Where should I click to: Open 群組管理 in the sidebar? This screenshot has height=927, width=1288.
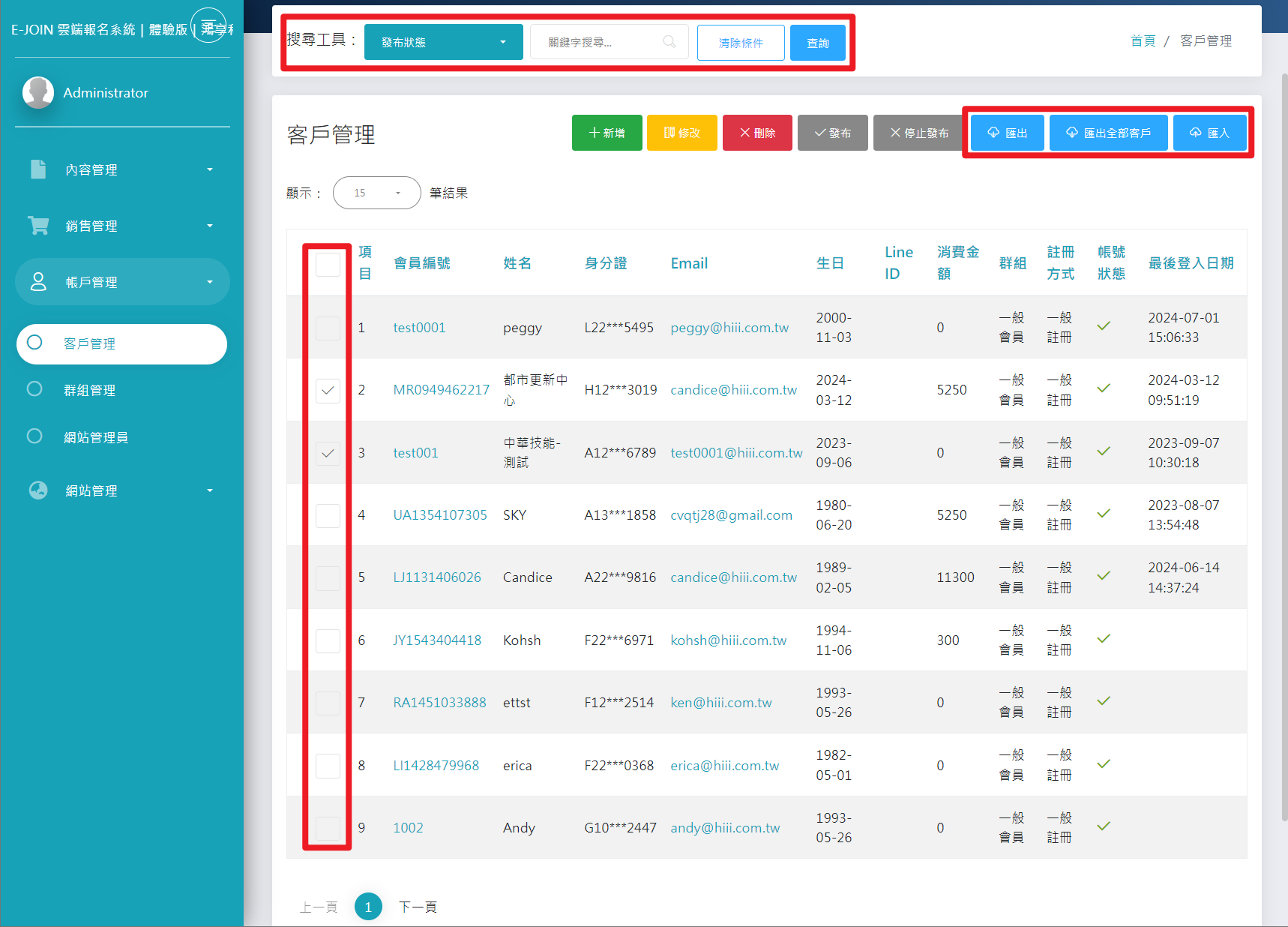point(89,390)
